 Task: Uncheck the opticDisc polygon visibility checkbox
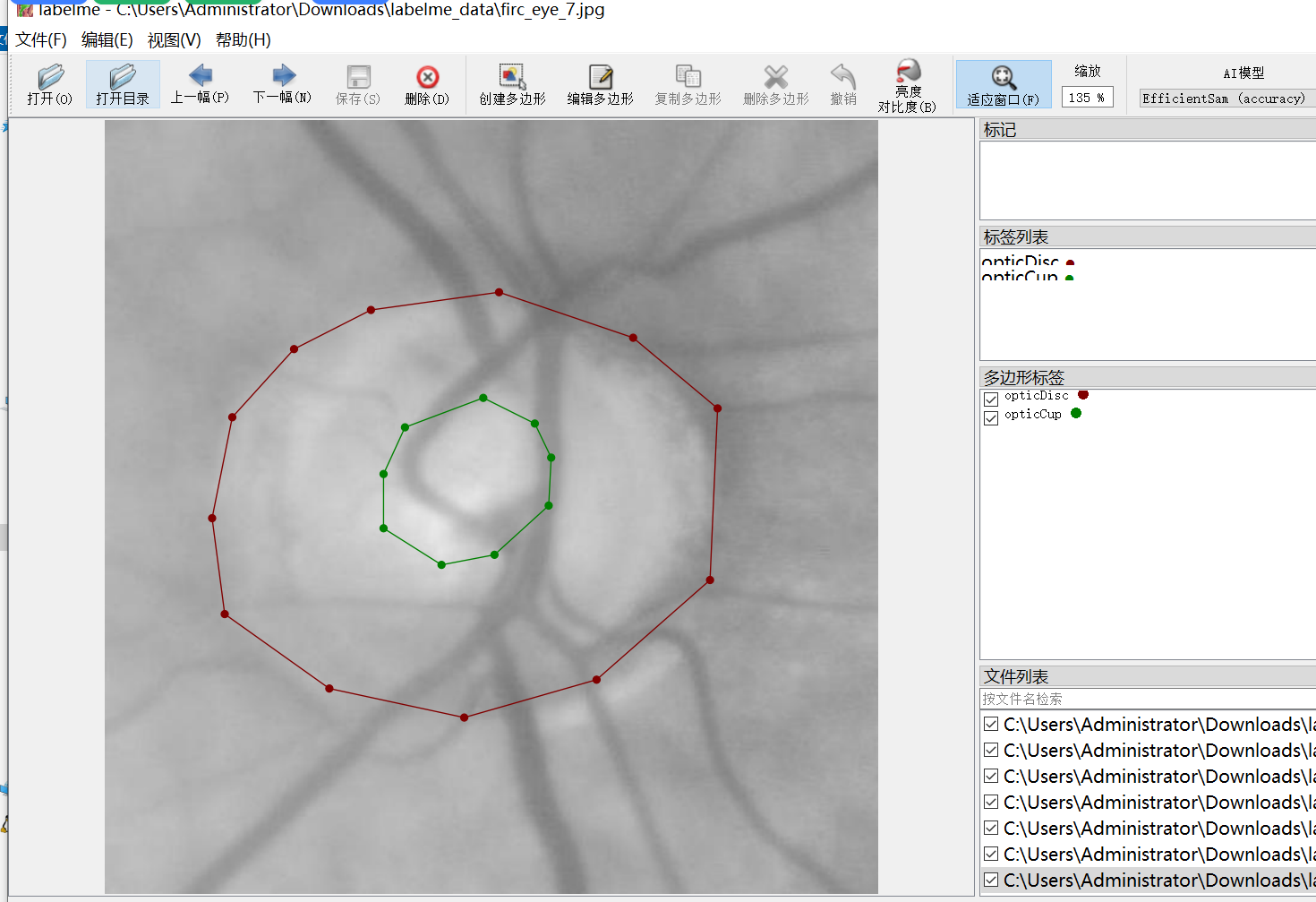coord(991,399)
